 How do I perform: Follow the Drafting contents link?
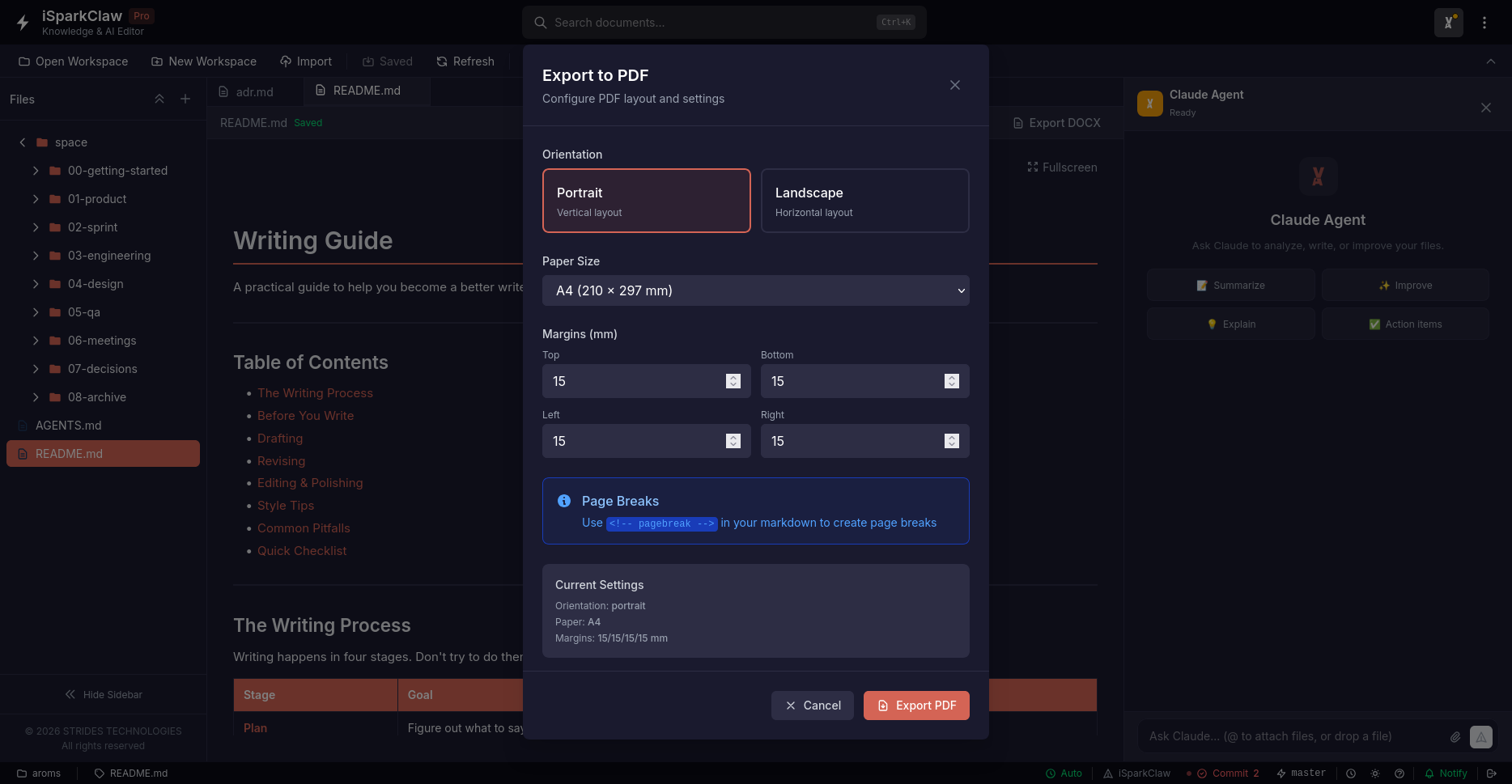pos(280,439)
